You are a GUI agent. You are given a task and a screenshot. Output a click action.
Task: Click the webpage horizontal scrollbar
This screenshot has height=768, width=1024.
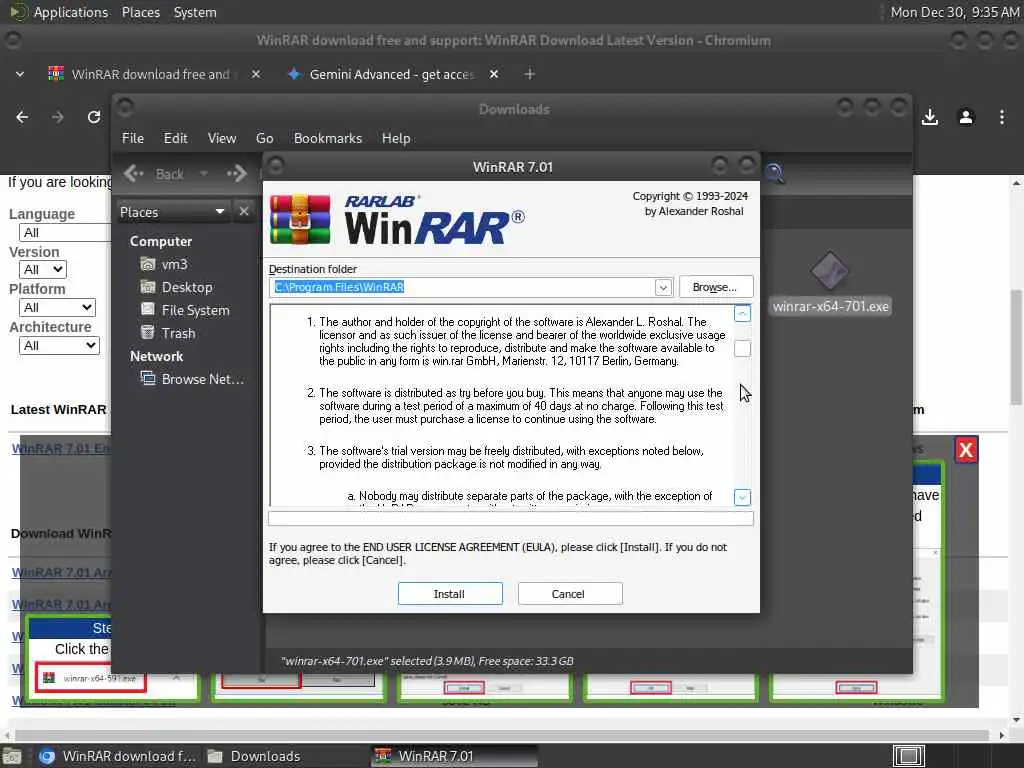501,735
